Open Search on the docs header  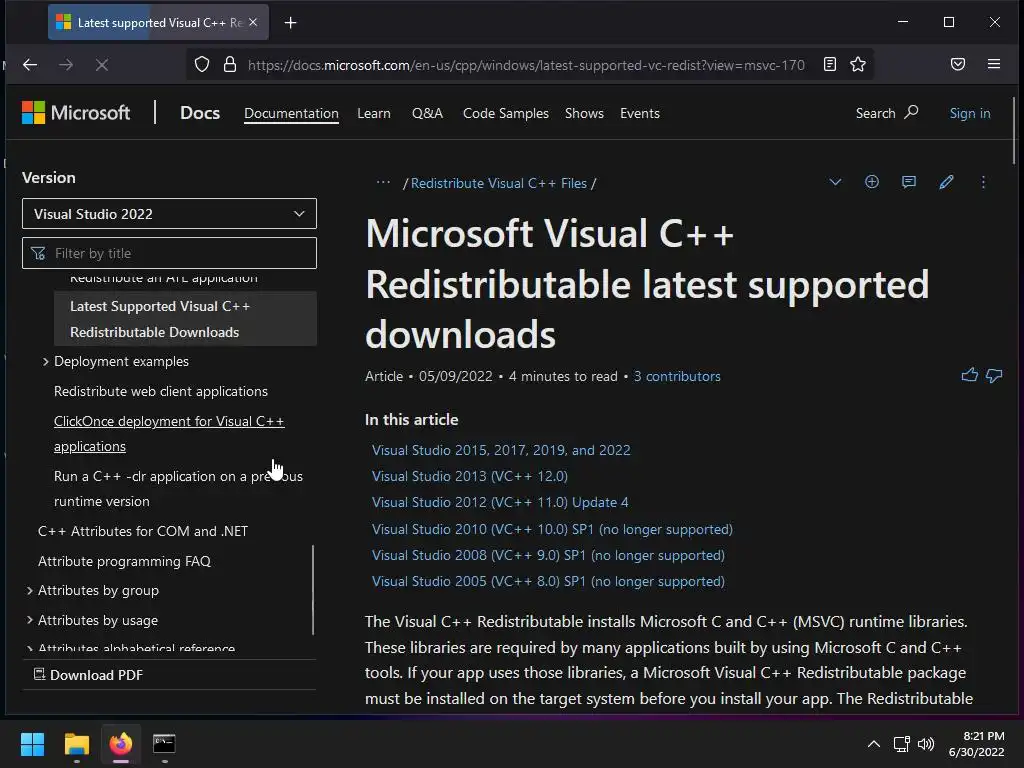(x=887, y=113)
